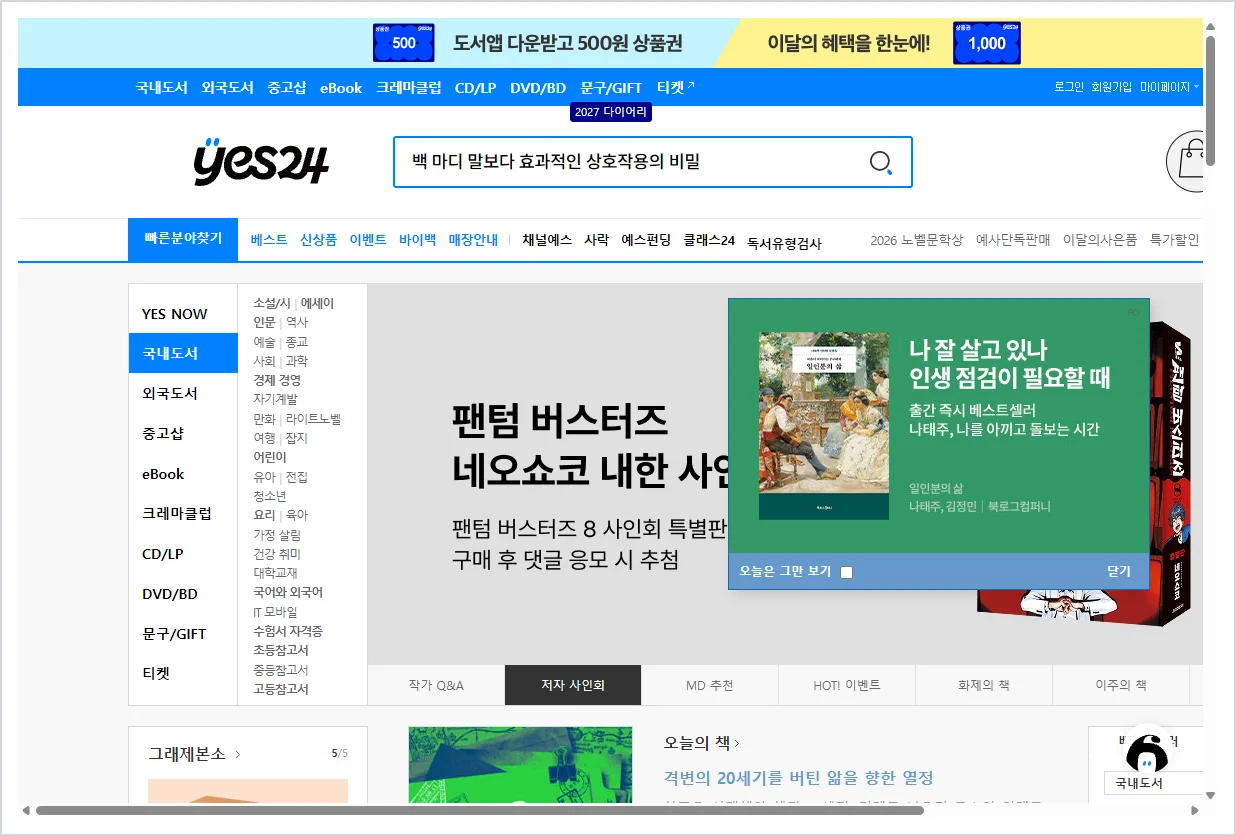Select 중고샵 in left sidebar

(x=163, y=433)
